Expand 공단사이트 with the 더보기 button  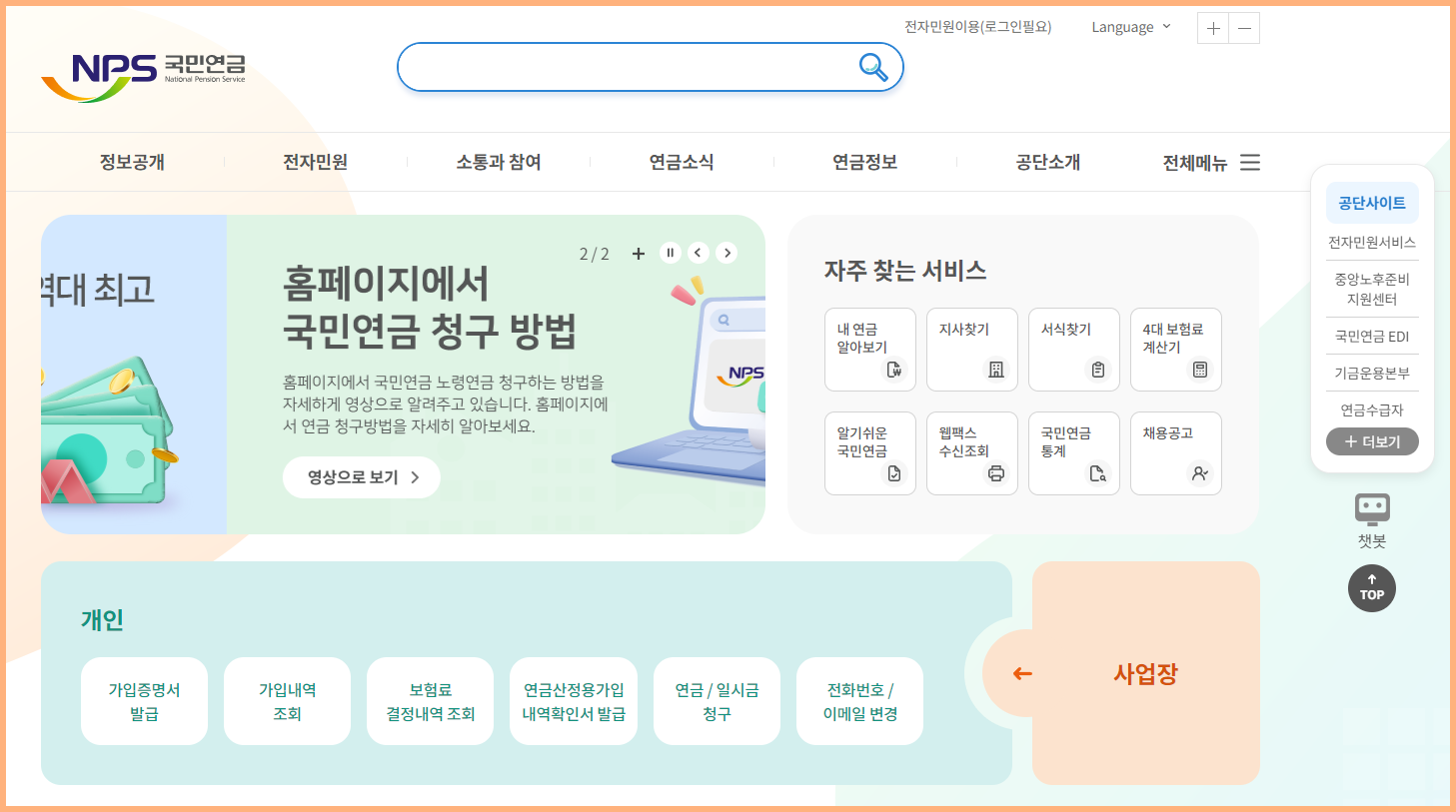point(1372,441)
